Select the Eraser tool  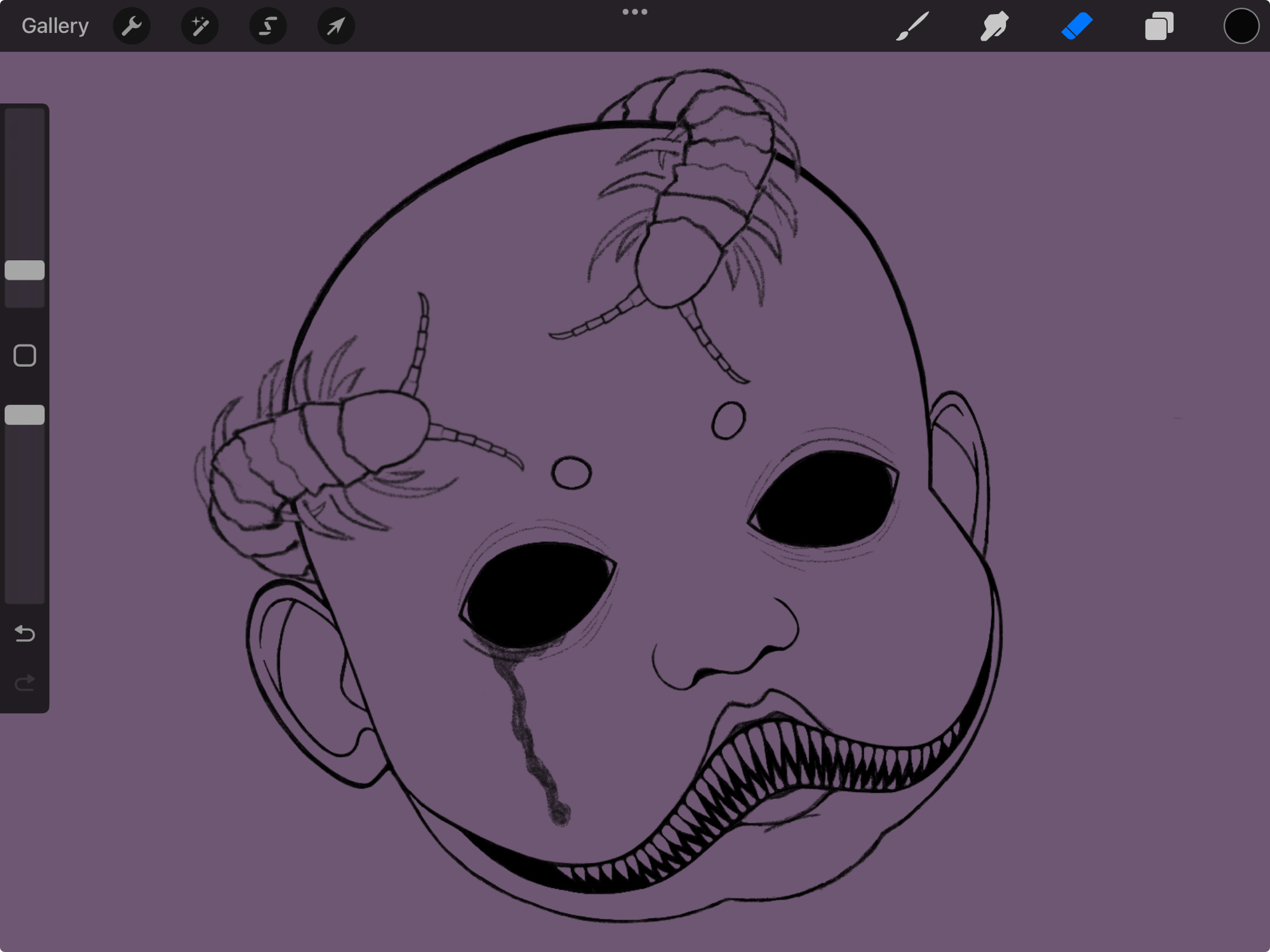[x=1077, y=26]
